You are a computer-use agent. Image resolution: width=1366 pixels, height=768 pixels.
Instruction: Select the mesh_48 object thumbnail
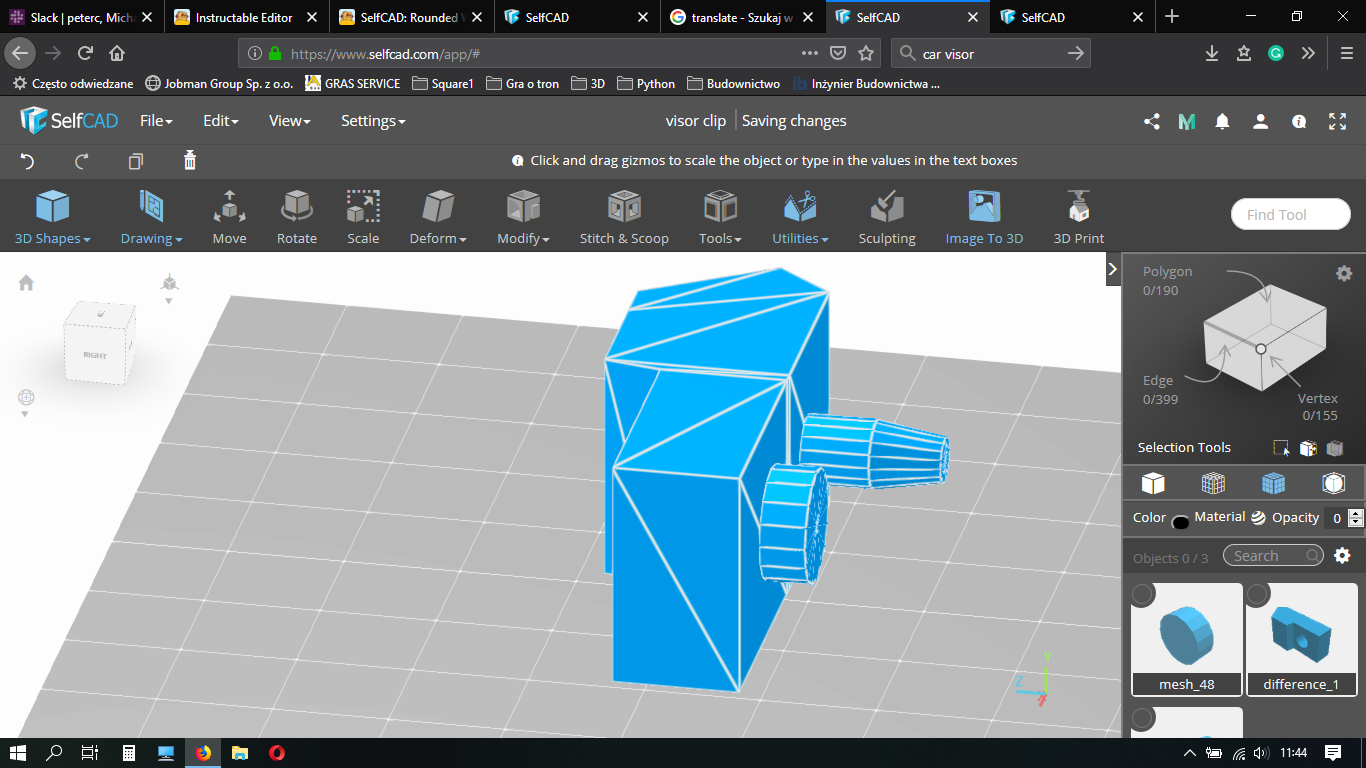click(1187, 639)
